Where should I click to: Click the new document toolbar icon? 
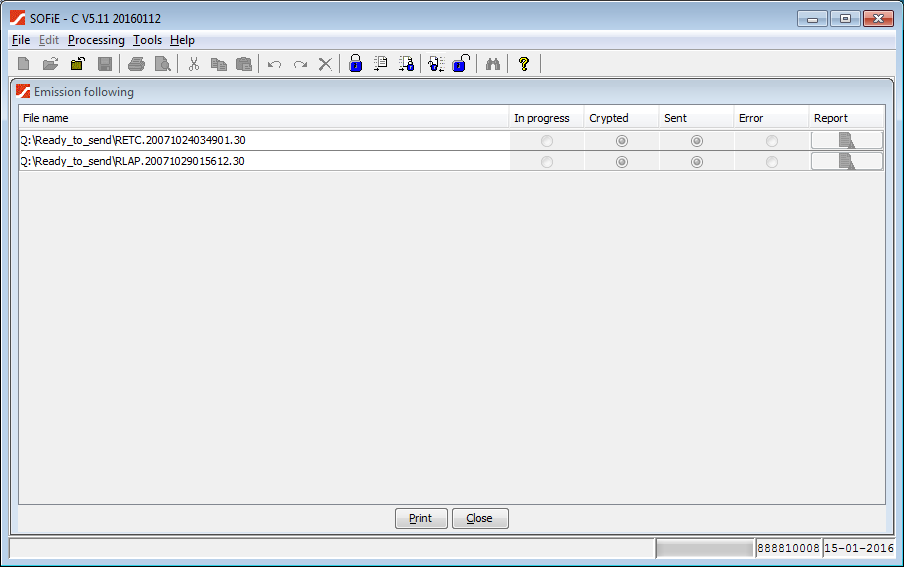pyautogui.click(x=24, y=64)
